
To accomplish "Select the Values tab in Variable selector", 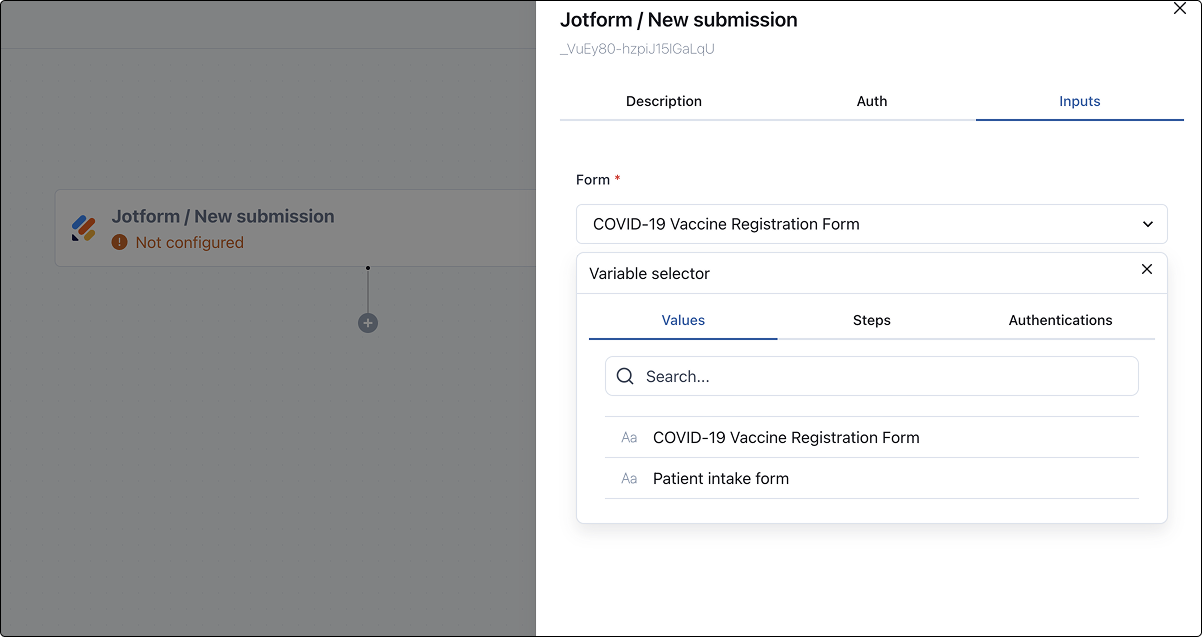I will coord(683,320).
